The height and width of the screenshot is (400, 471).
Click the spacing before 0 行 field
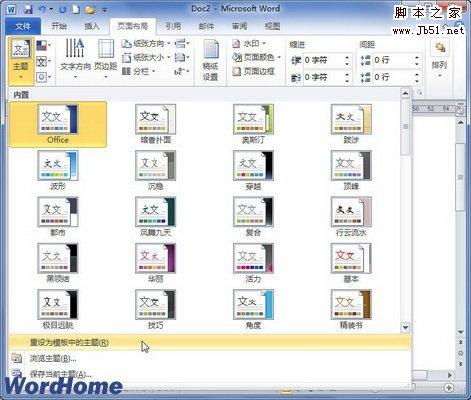(x=393, y=60)
